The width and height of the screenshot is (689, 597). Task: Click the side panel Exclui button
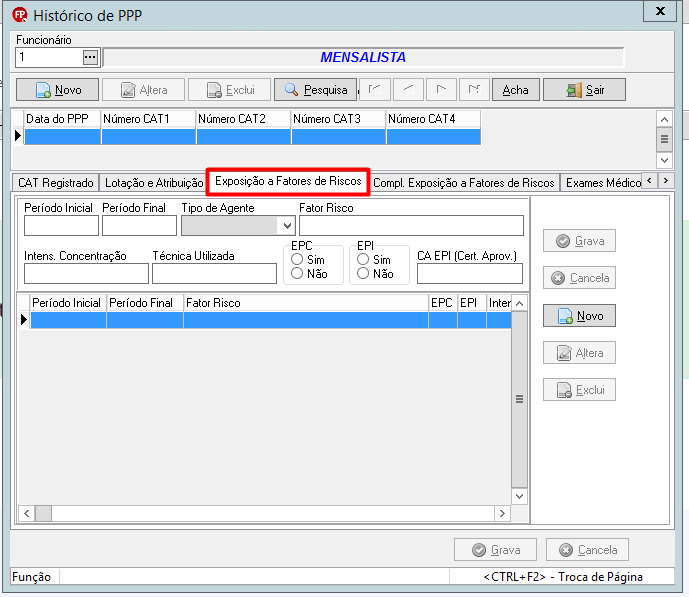(x=579, y=390)
